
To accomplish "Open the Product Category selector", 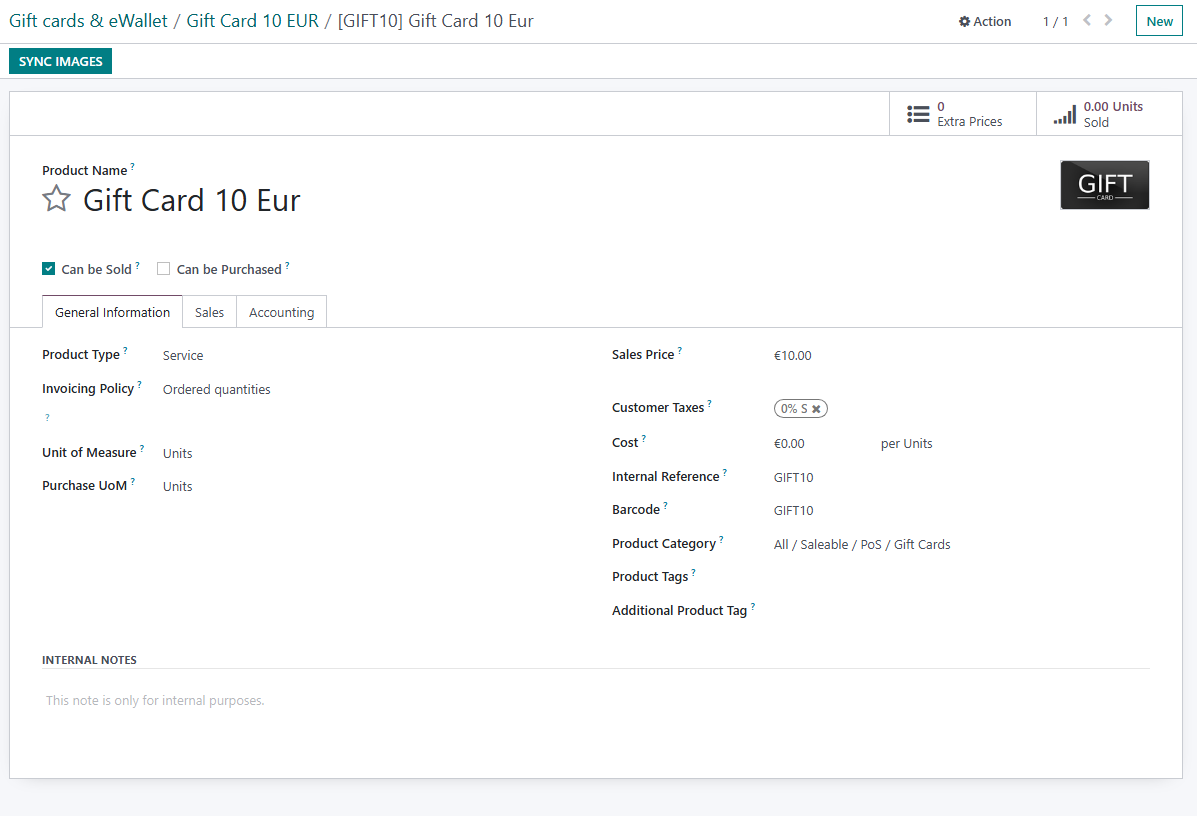I will pyautogui.click(x=861, y=544).
